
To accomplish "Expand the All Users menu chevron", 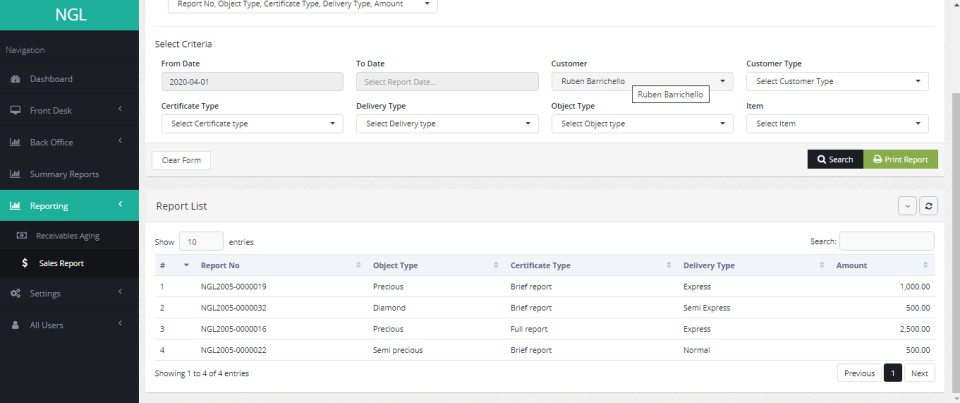I will coord(121,324).
